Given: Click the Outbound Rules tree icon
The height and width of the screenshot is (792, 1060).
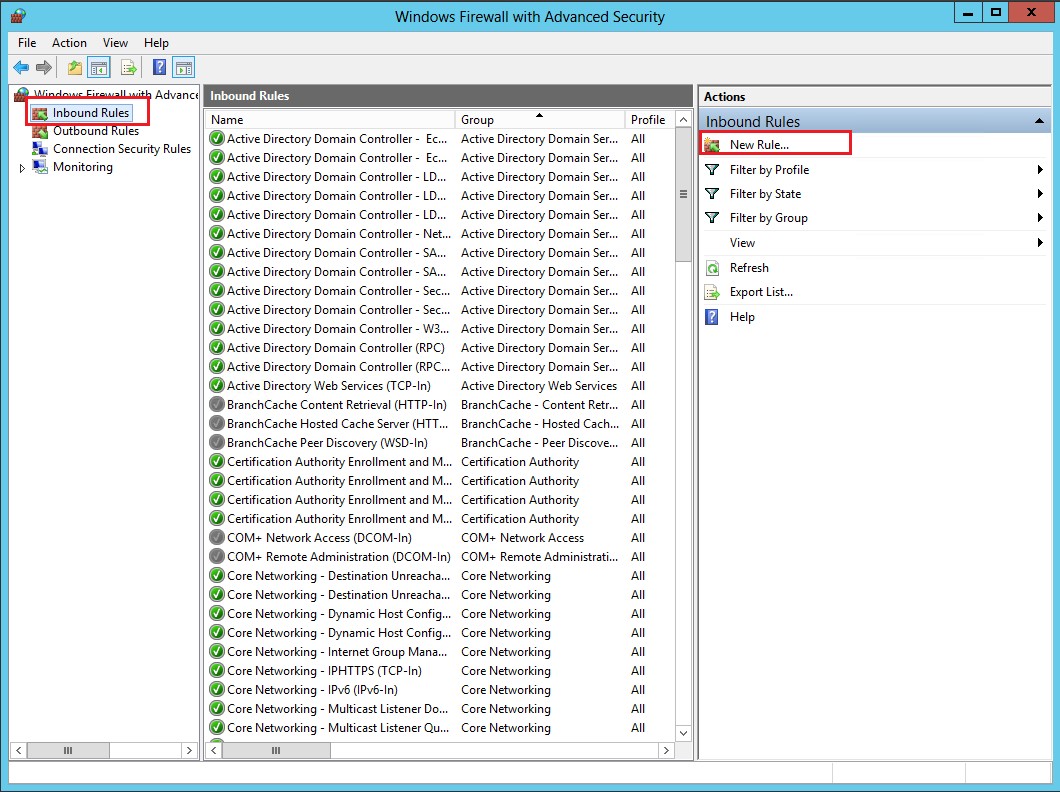Looking at the screenshot, I should point(40,131).
